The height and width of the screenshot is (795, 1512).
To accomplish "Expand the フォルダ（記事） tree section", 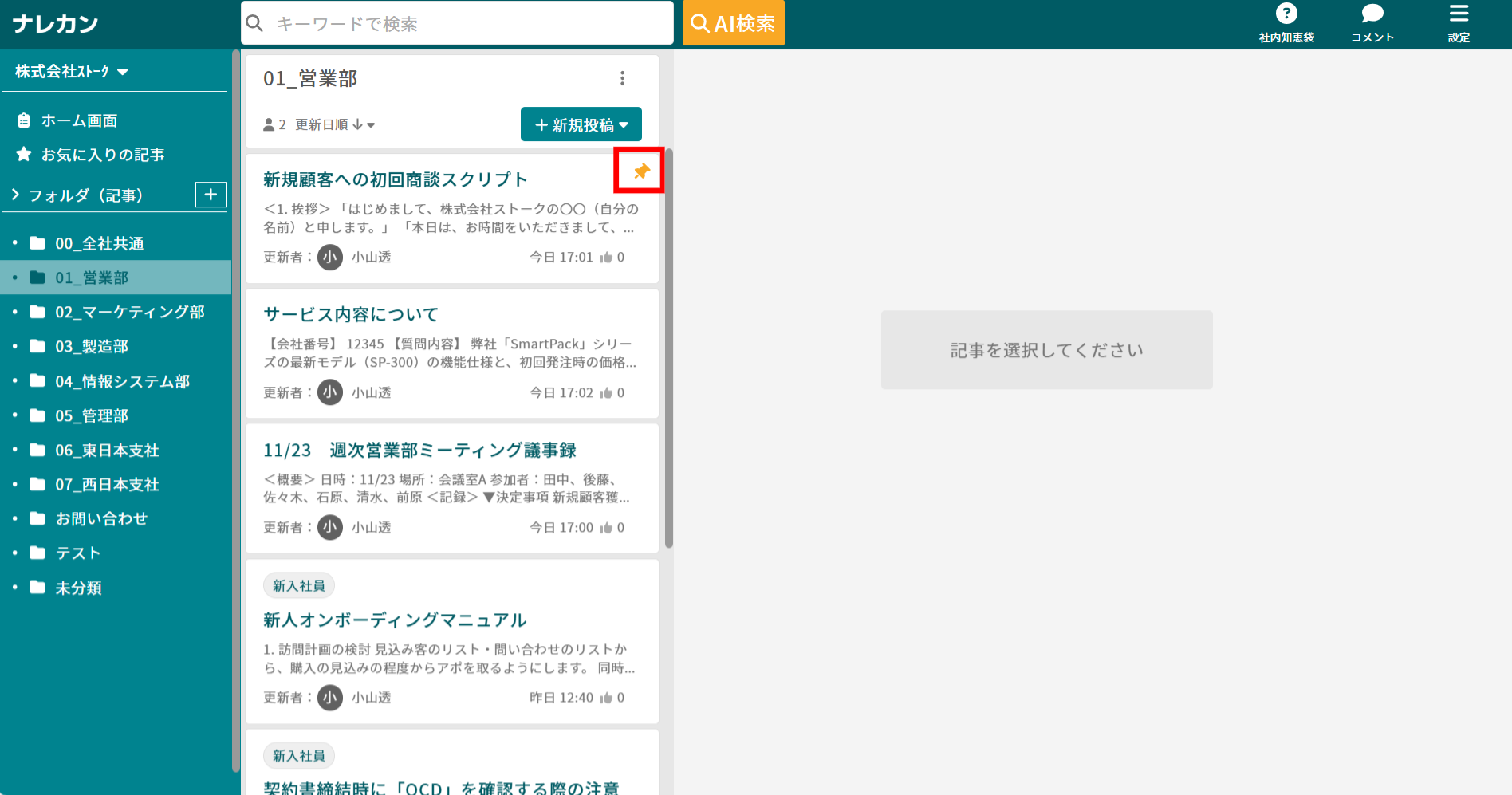I will click(x=14, y=195).
